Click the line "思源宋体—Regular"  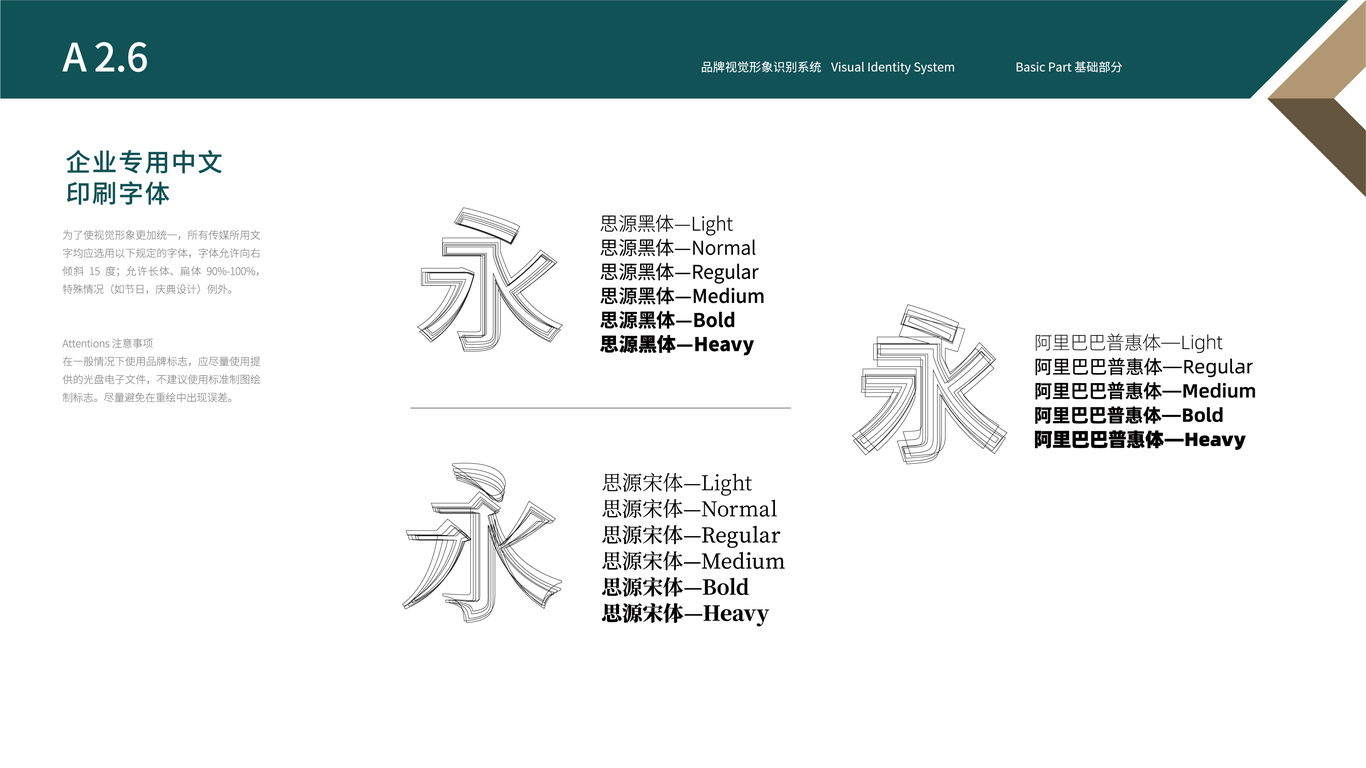pyautogui.click(x=691, y=535)
